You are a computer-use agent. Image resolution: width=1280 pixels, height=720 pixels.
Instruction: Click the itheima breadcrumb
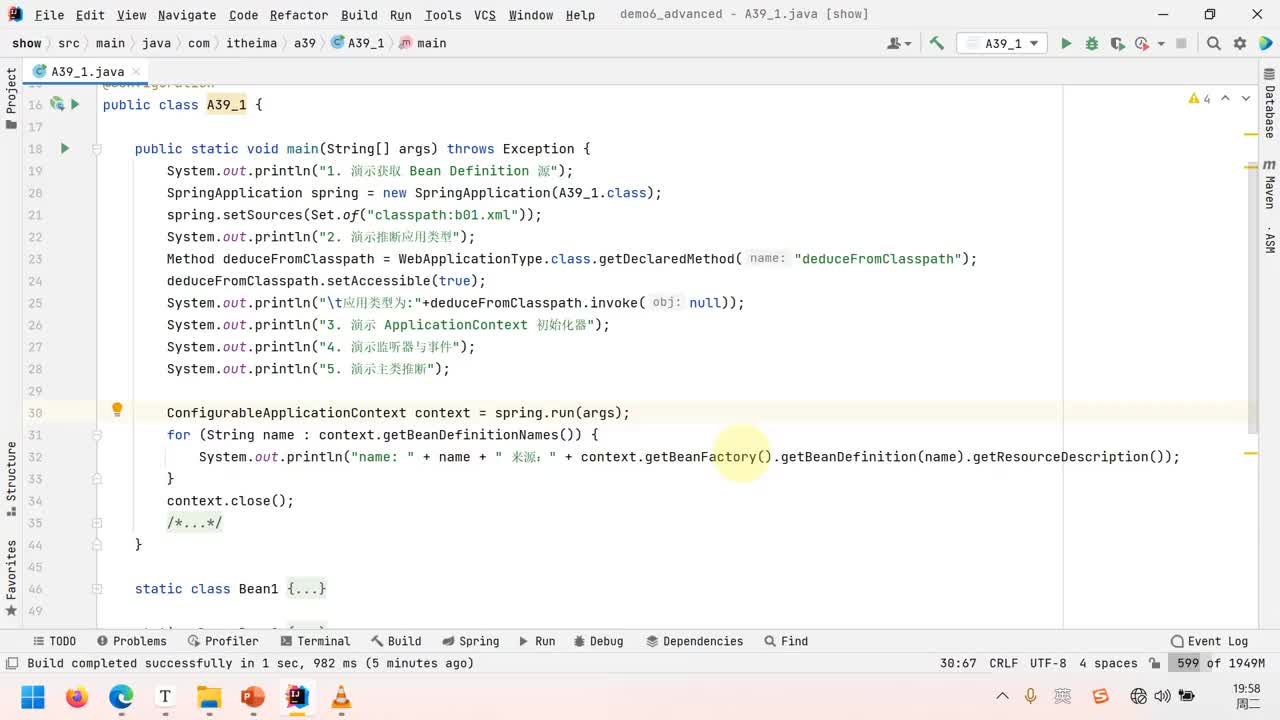tap(251, 43)
